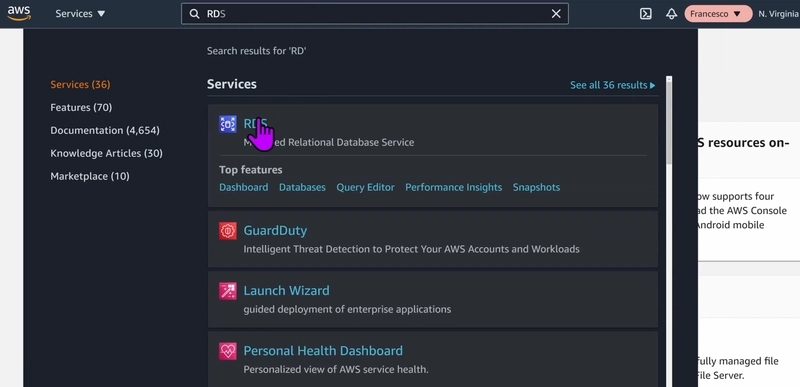Click the GuardDuty service icon

tap(228, 231)
